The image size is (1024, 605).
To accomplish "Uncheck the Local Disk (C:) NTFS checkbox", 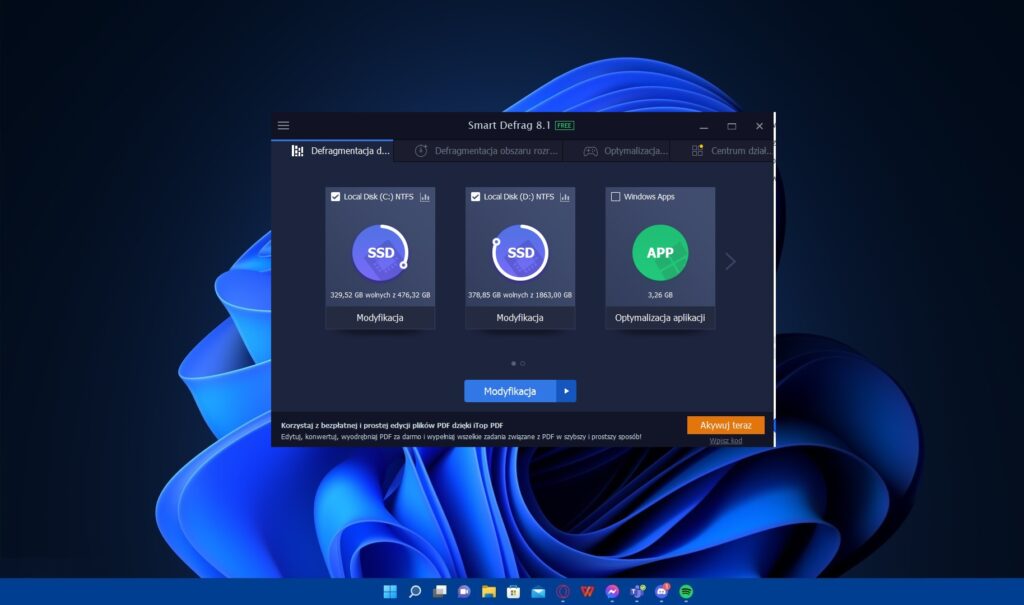I will click(336, 197).
